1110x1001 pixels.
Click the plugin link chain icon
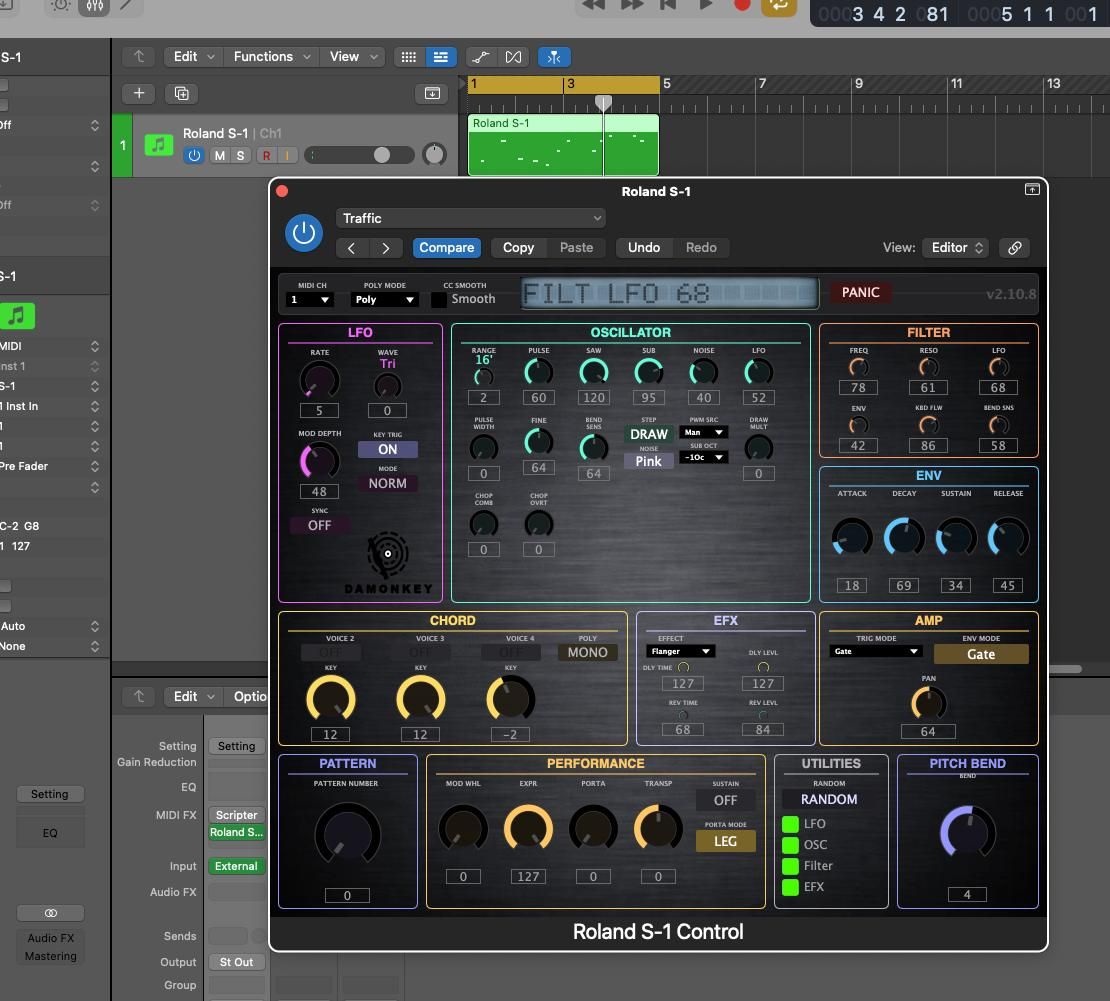(x=1014, y=248)
